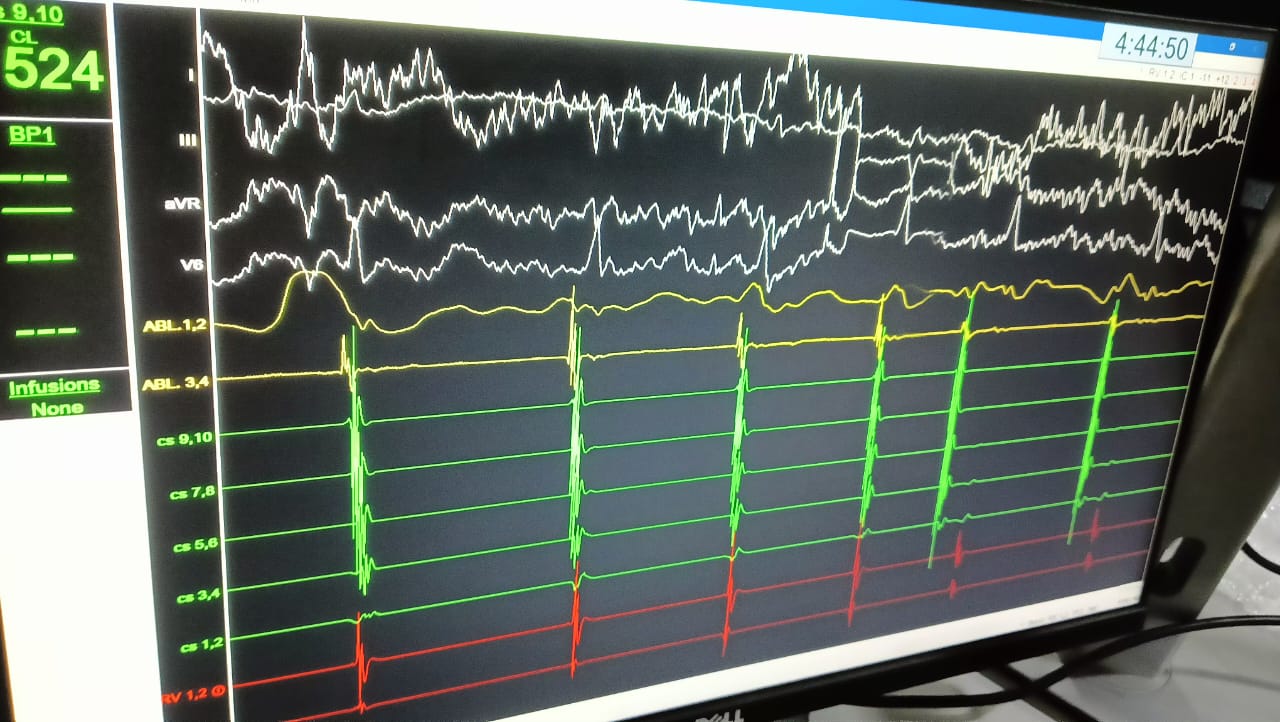Screen dimensions: 1280x722
Task: Open the Infusions heading link
Action: coord(54,386)
